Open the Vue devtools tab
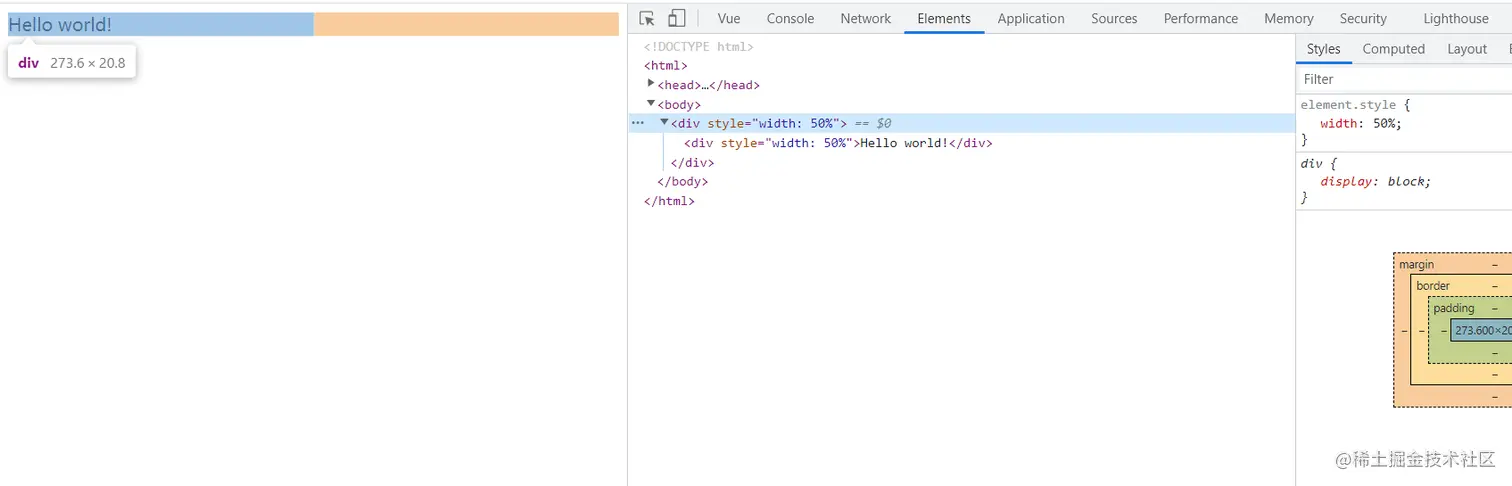 729,18
